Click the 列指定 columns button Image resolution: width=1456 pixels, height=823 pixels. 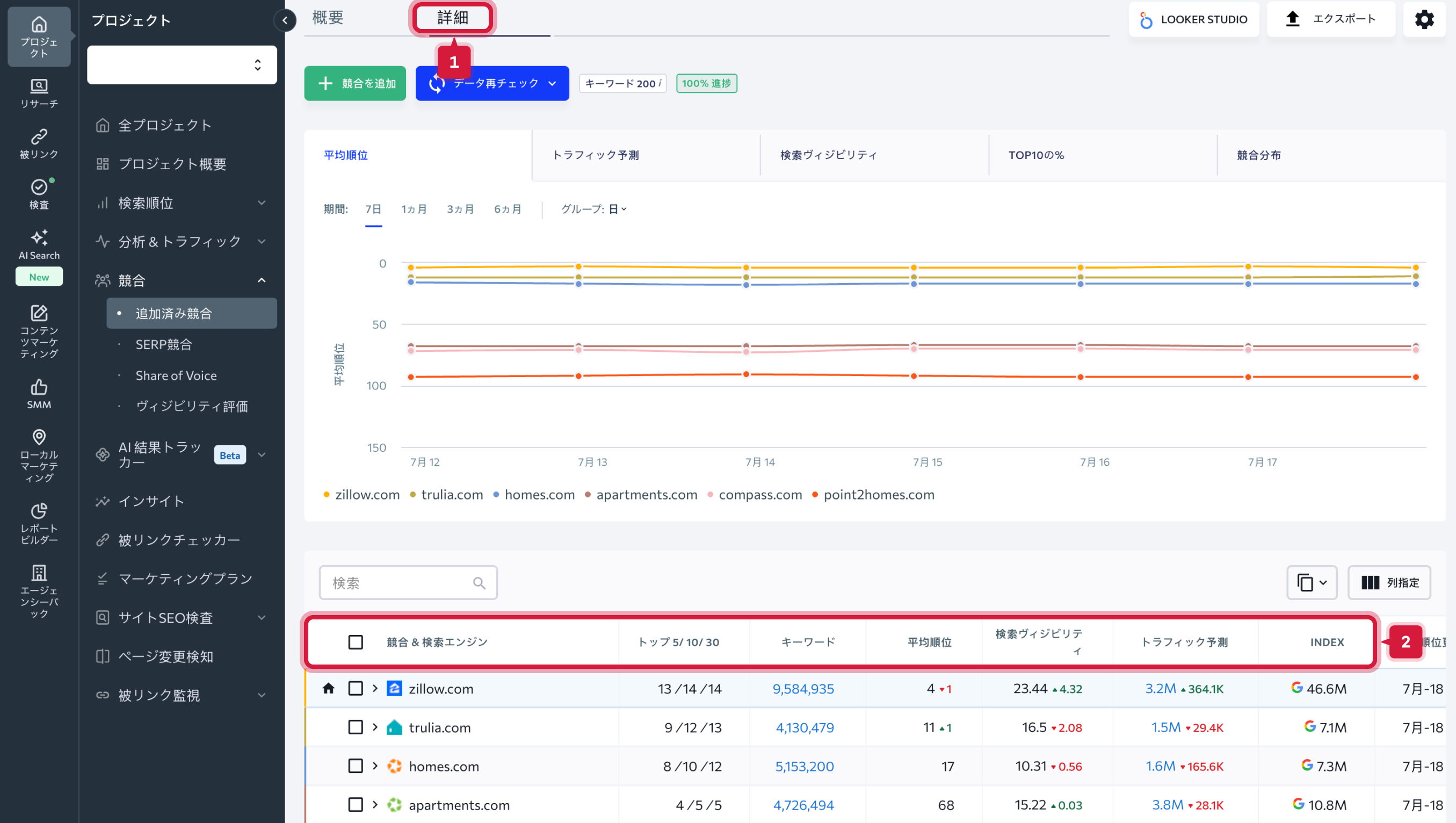click(1390, 583)
